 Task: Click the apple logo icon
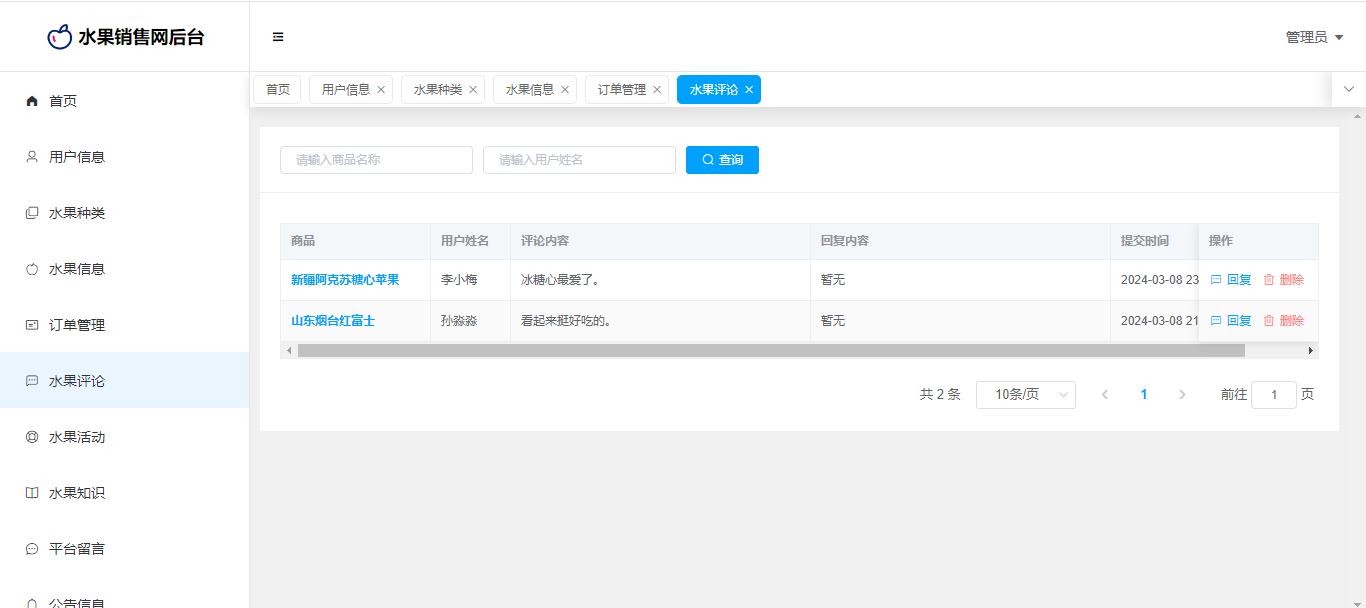pos(60,37)
